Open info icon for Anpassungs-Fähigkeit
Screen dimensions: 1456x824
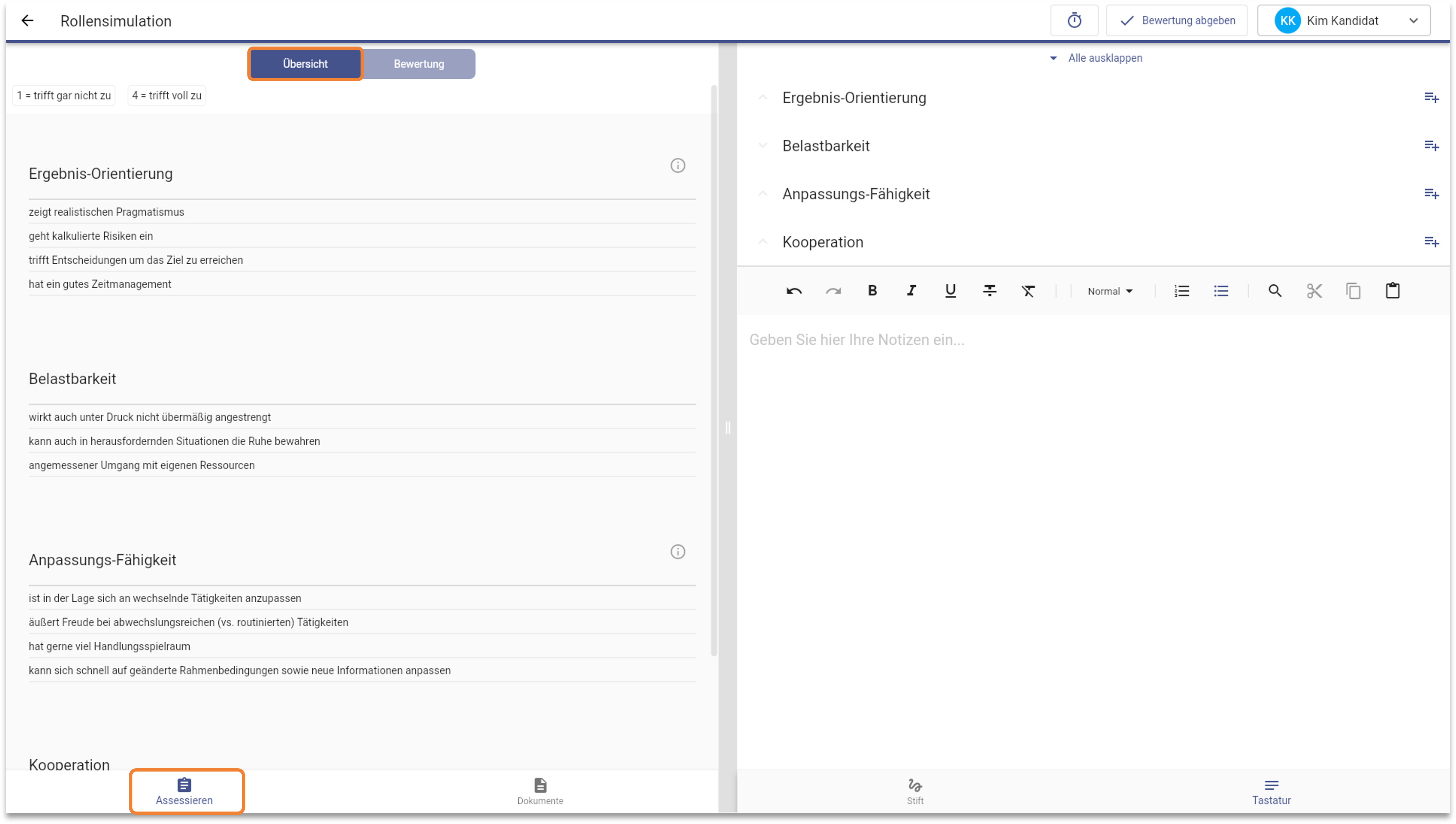point(677,552)
